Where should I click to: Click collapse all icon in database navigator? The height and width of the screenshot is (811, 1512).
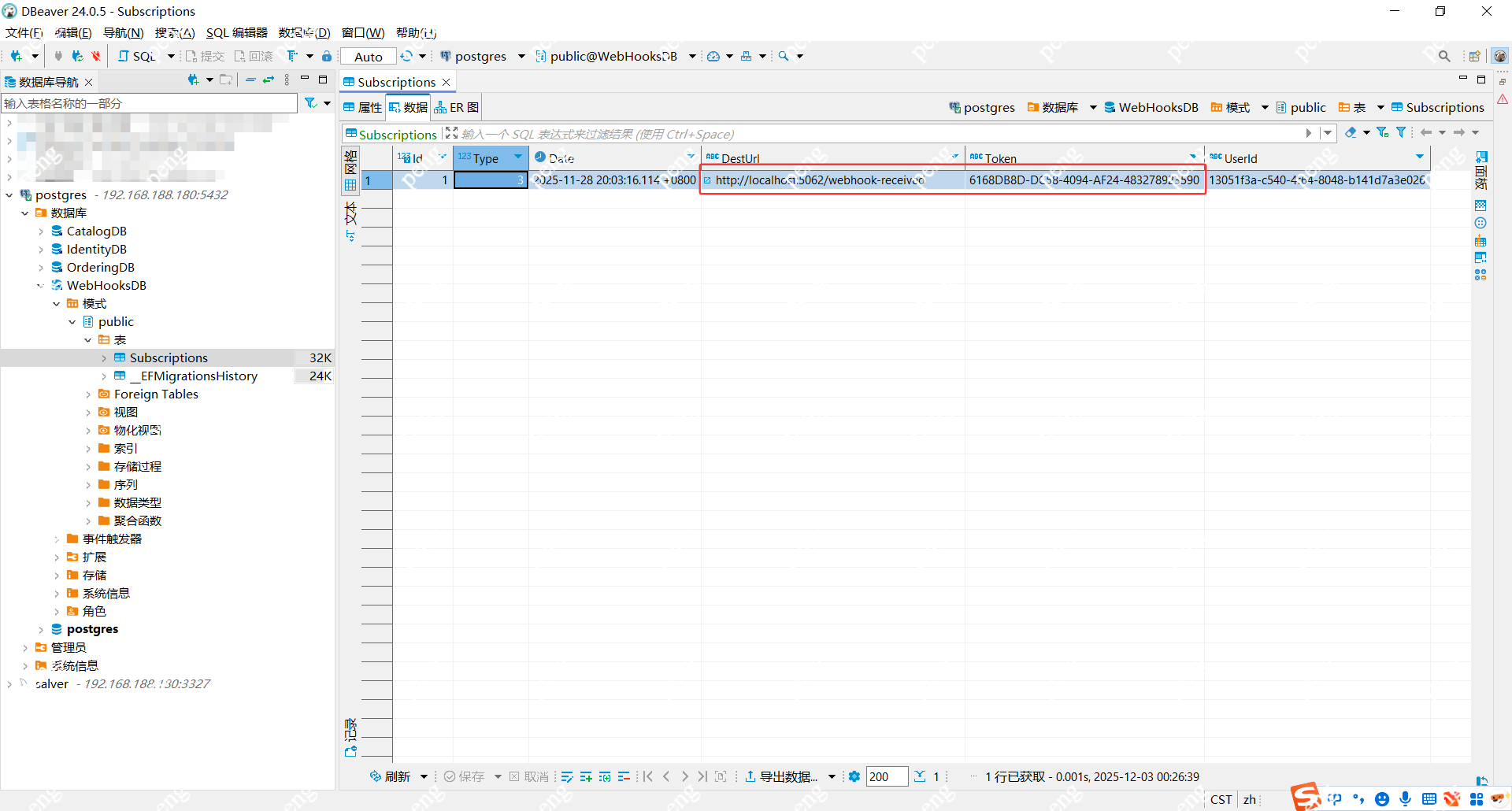(250, 80)
